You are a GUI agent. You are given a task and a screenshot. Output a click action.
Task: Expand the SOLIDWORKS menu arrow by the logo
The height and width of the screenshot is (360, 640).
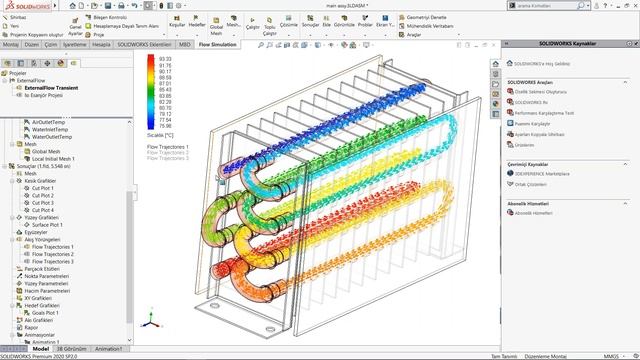coord(55,6)
